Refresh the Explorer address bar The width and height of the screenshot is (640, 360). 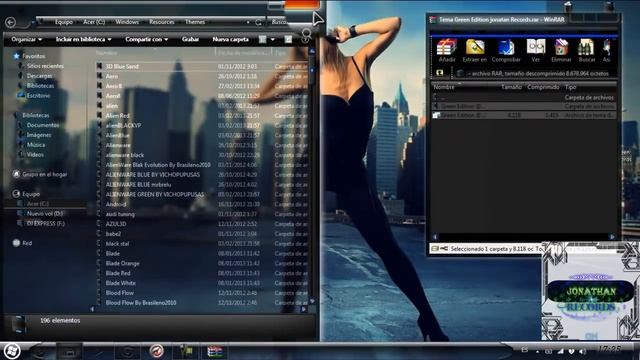(258, 22)
